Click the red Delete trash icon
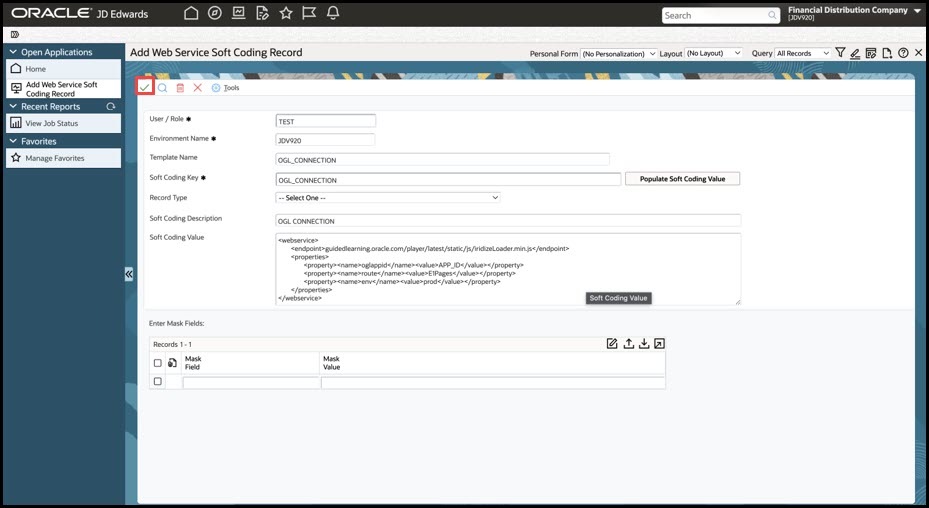The height and width of the screenshot is (508, 929). [x=180, y=88]
